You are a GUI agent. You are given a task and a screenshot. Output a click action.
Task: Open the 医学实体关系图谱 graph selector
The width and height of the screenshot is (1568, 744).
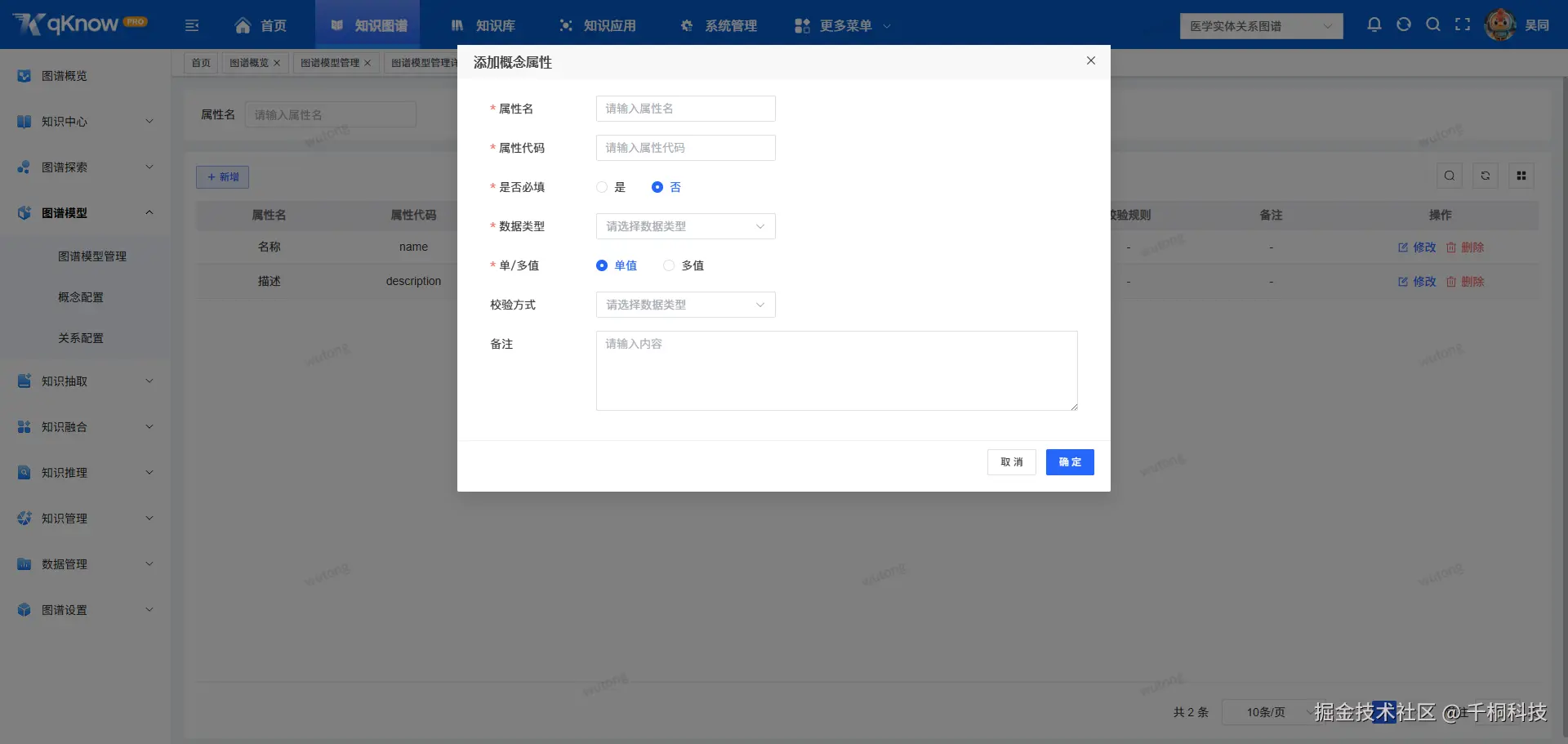1260,25
